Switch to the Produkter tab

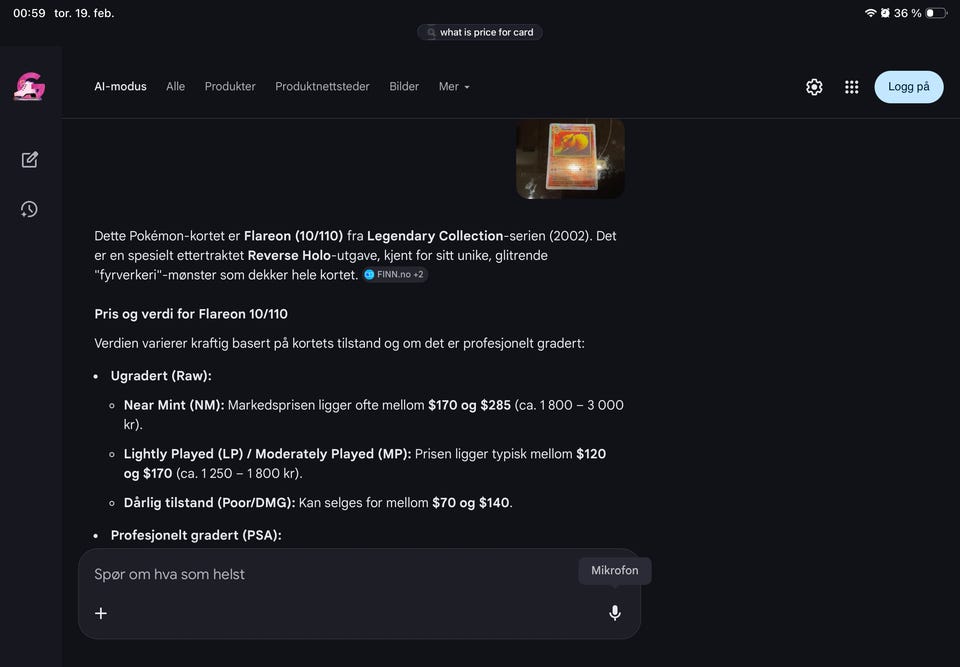(230, 86)
